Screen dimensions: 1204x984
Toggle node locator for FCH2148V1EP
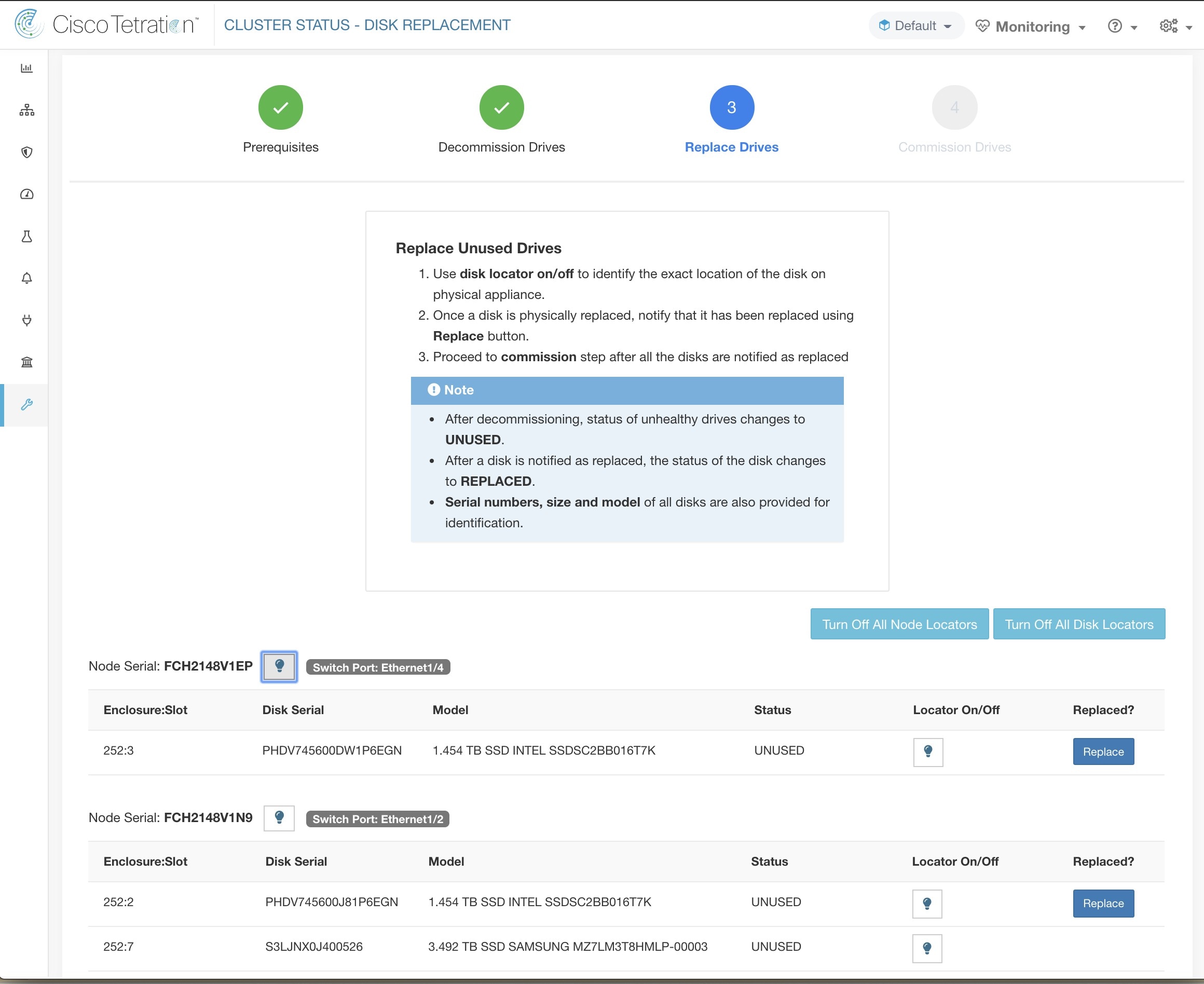point(279,666)
